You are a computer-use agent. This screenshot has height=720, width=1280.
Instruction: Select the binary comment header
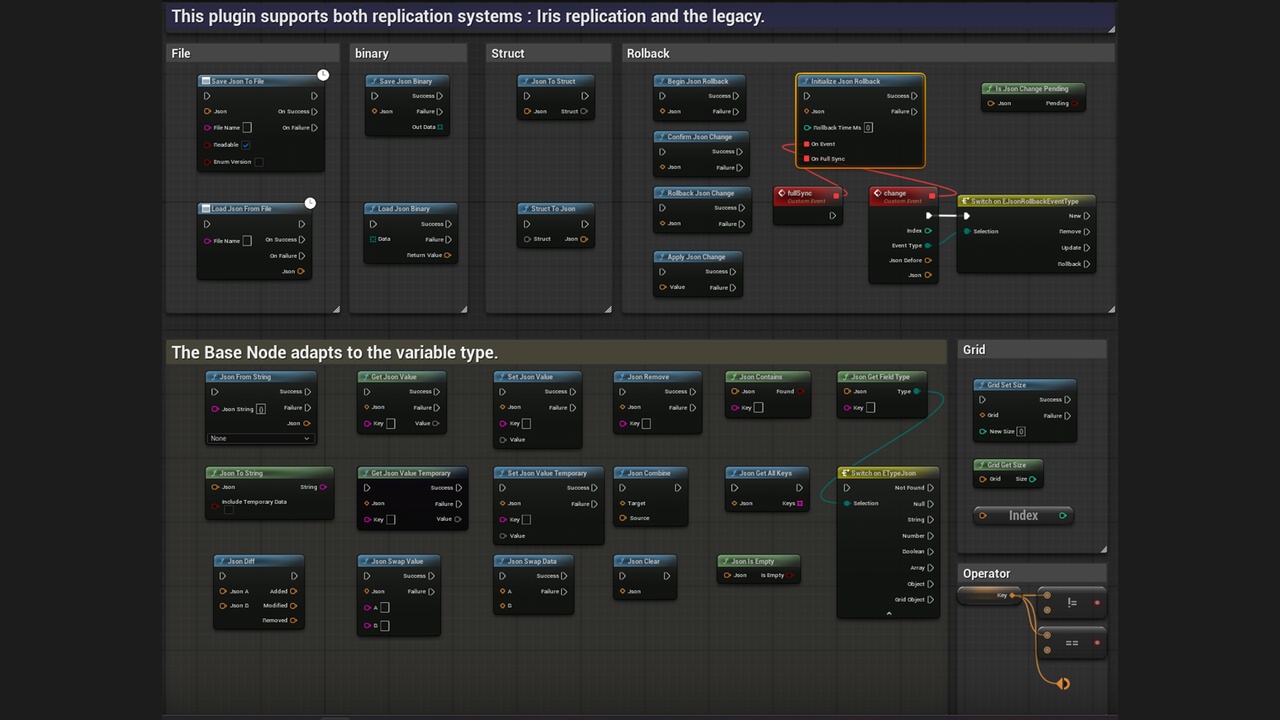[x=408, y=53]
